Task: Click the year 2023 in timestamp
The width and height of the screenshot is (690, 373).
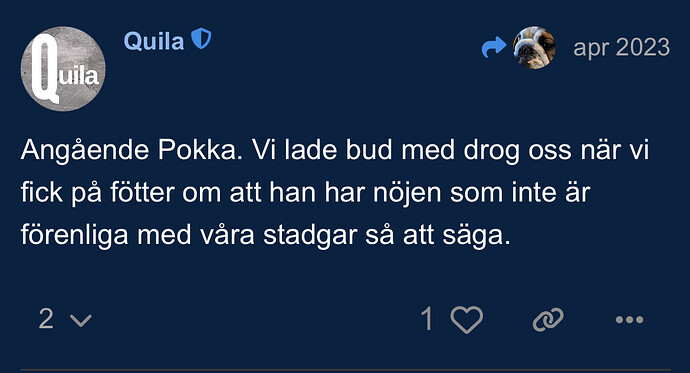Action: [643, 47]
